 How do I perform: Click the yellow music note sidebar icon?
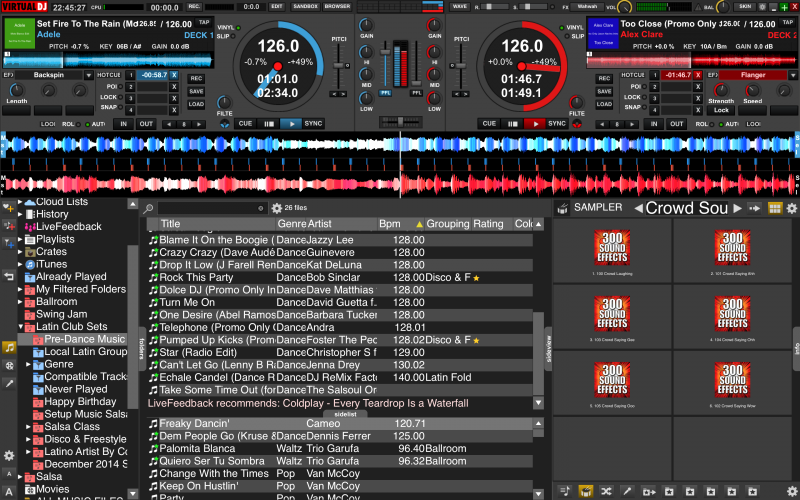pos(9,348)
